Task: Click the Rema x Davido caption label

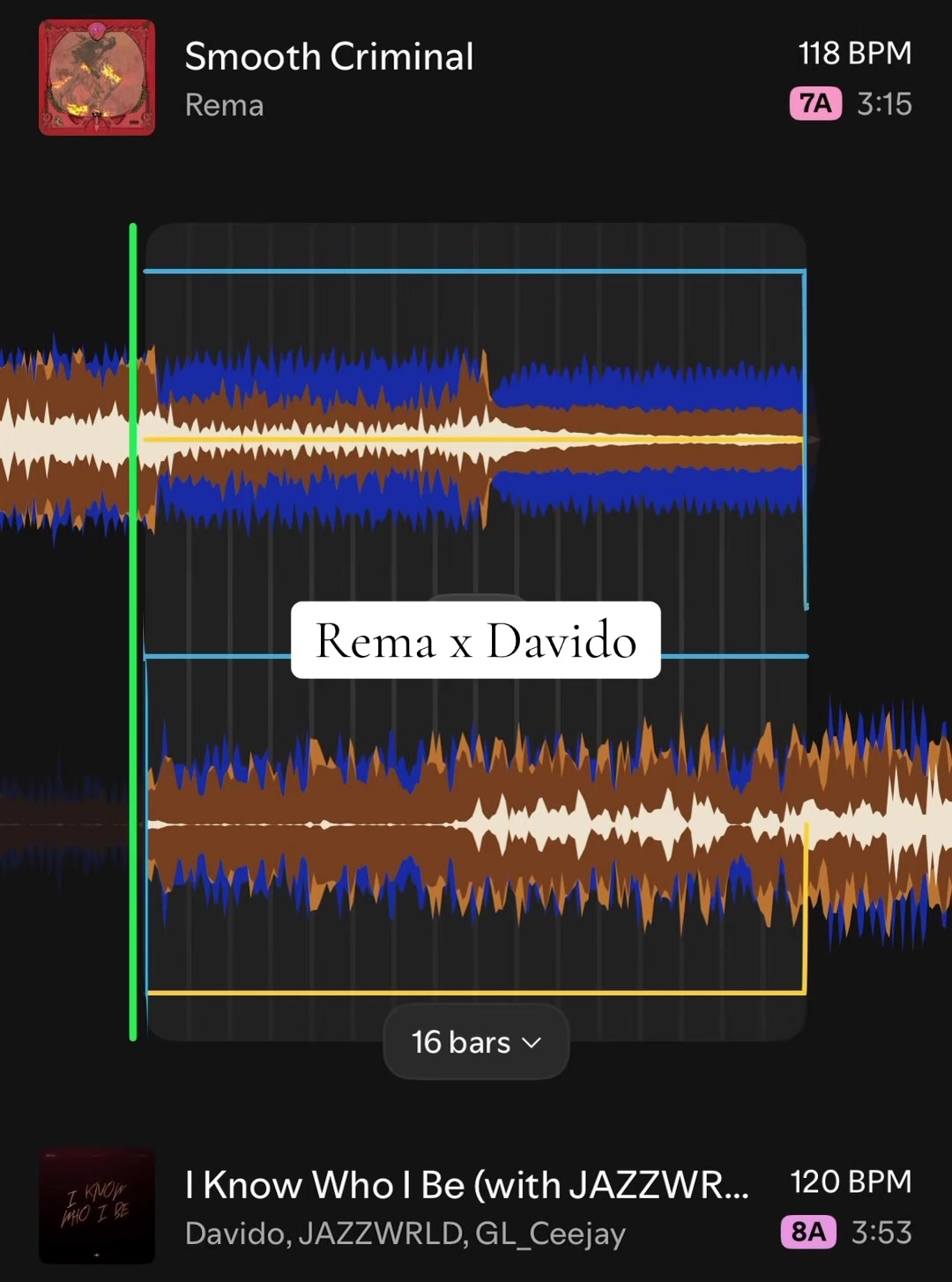Action: point(476,640)
